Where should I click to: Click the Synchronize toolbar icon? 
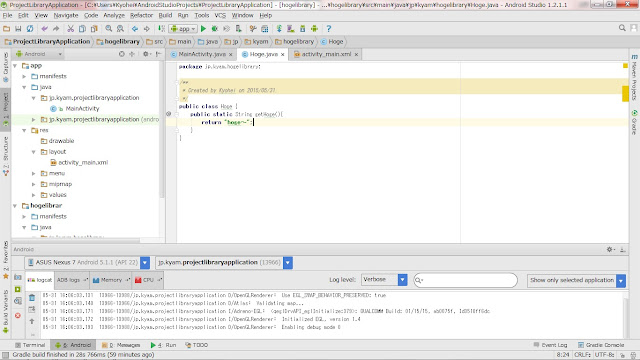point(30,29)
